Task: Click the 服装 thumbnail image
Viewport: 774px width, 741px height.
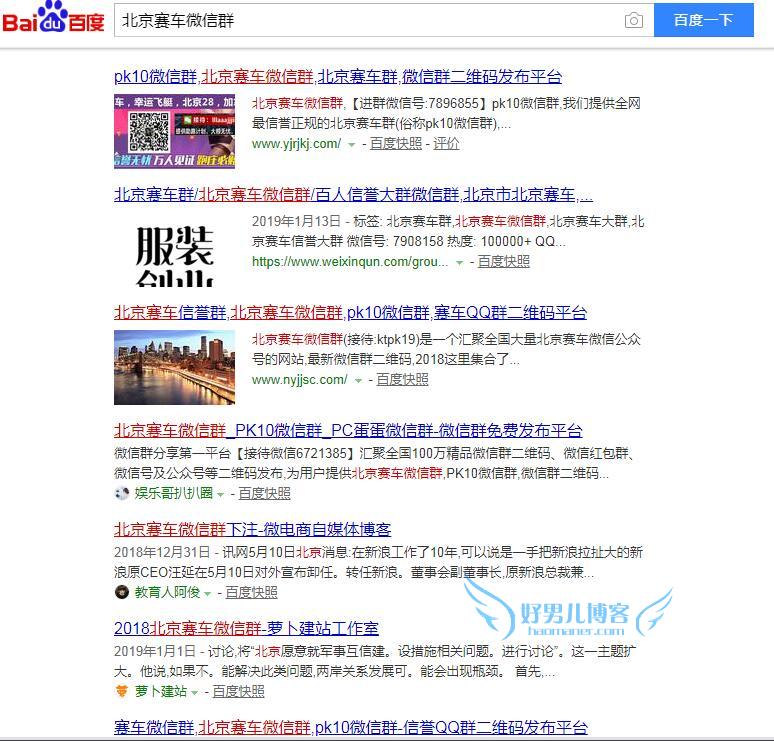Action: 174,250
